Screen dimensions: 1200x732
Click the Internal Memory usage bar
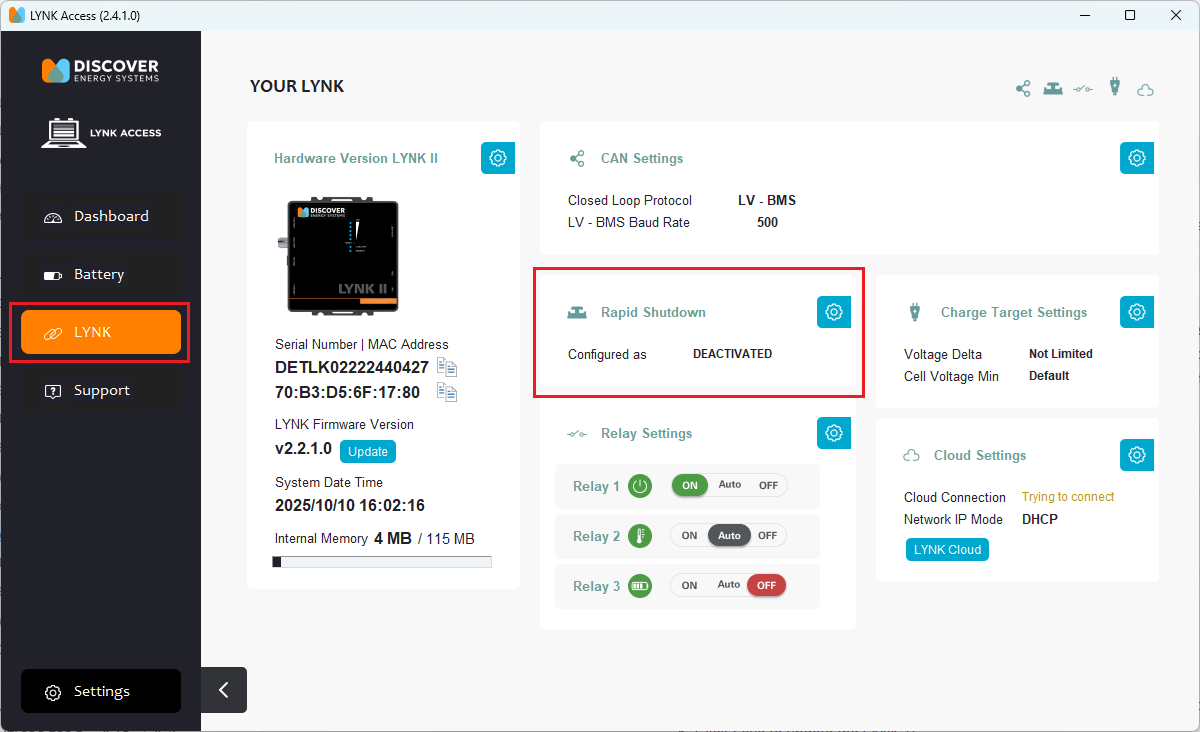(383, 562)
